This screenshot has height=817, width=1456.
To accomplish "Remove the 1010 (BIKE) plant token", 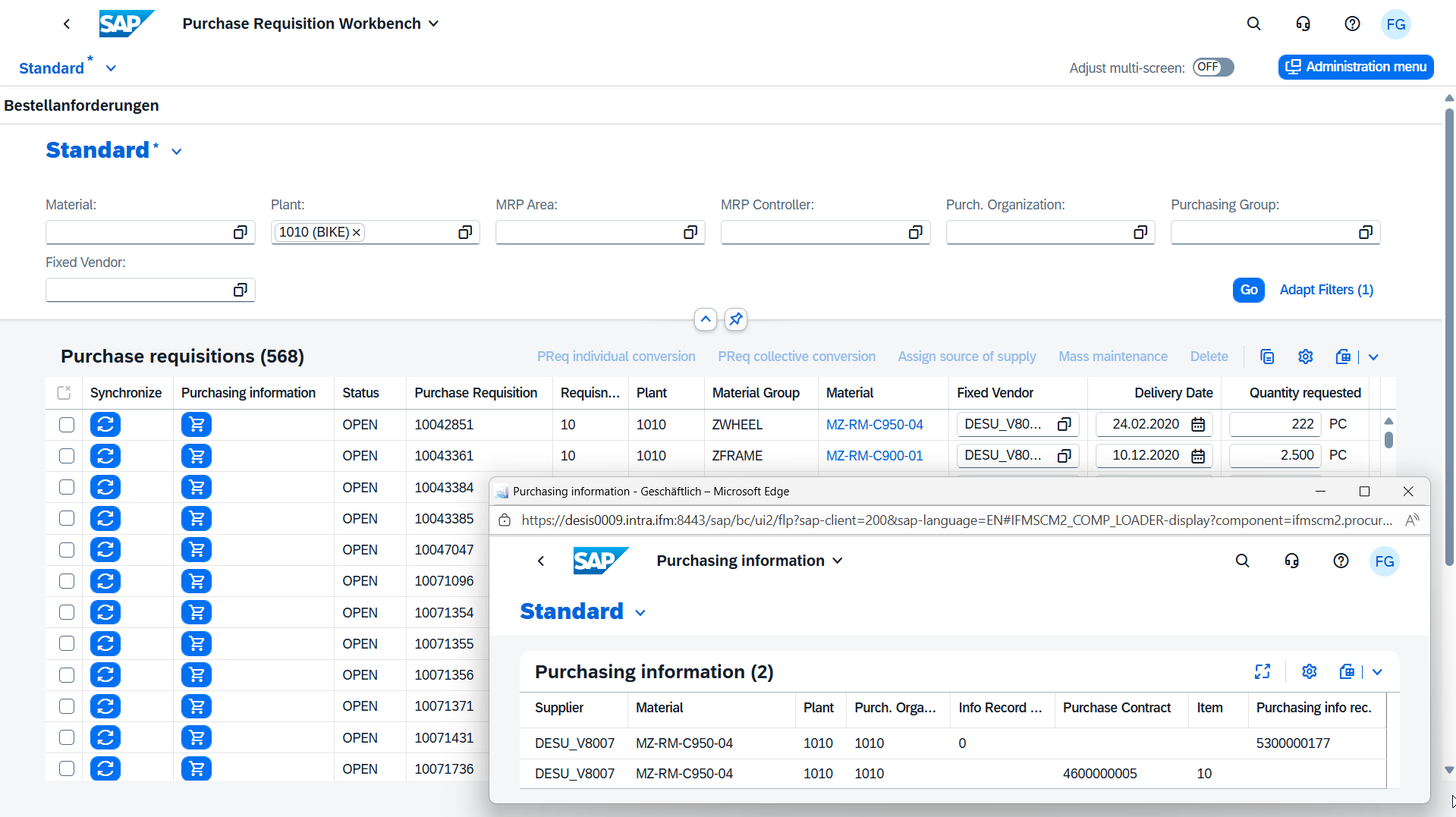I will click(356, 232).
